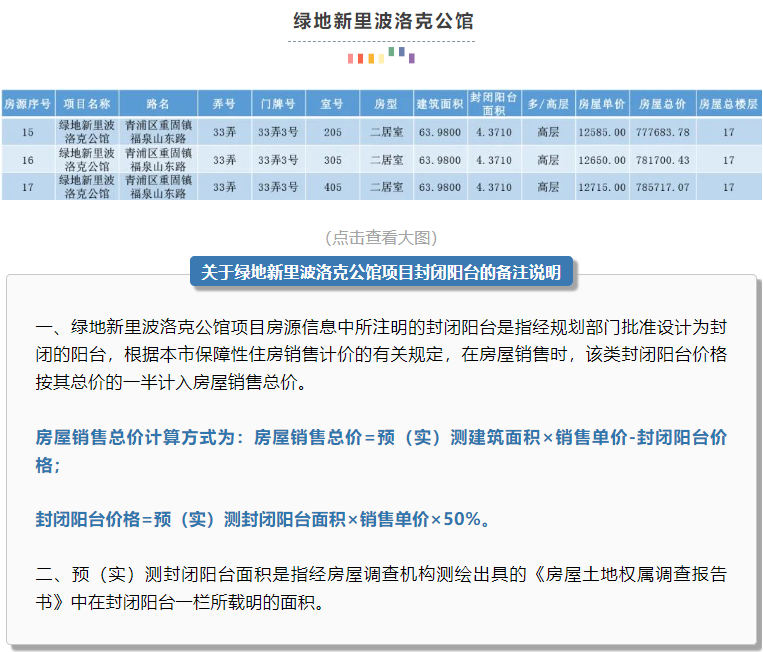Click 二居室 in the room 305 row
The width and height of the screenshot is (763, 652).
pyautogui.click(x=386, y=160)
